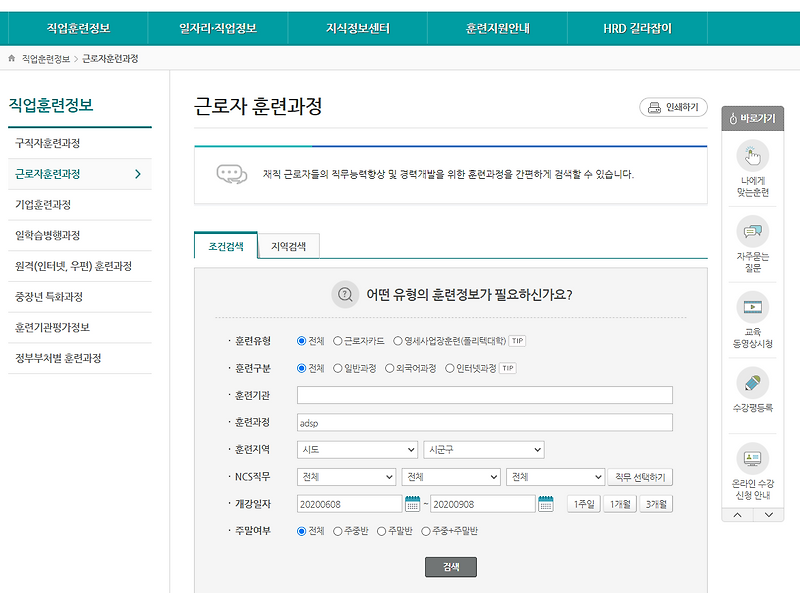Set date range to 3개월
The image size is (800, 593).
point(656,504)
